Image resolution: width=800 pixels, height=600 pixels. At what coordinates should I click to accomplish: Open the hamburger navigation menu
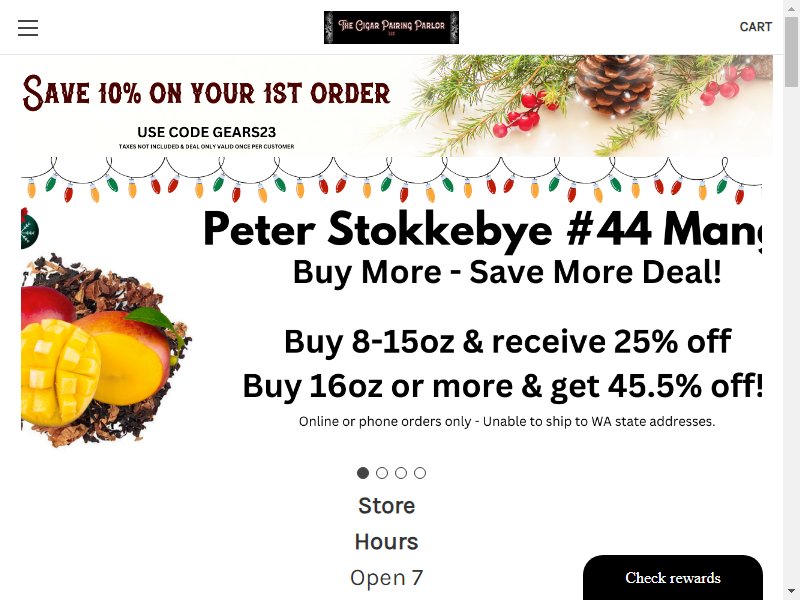[x=28, y=28]
